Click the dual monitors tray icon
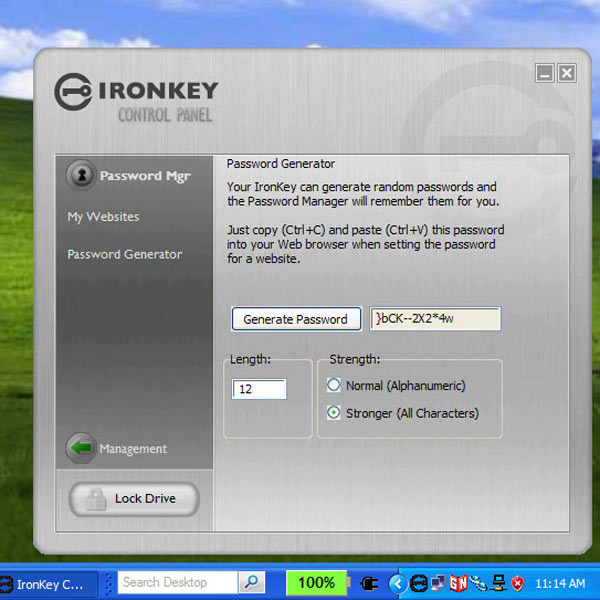The width and height of the screenshot is (600, 600). (x=439, y=583)
